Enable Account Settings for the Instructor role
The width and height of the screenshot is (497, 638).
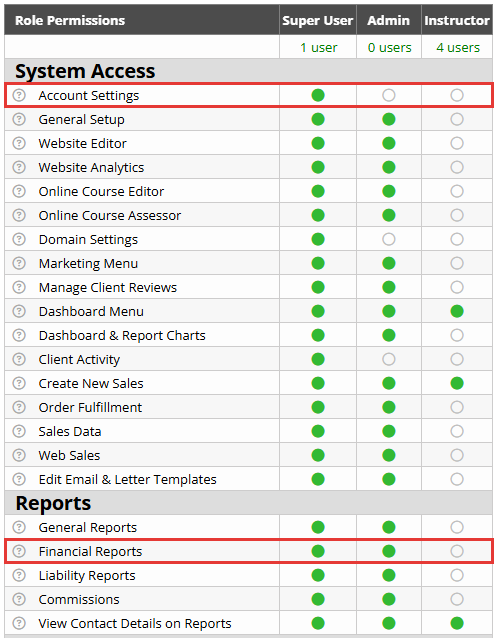[457, 95]
